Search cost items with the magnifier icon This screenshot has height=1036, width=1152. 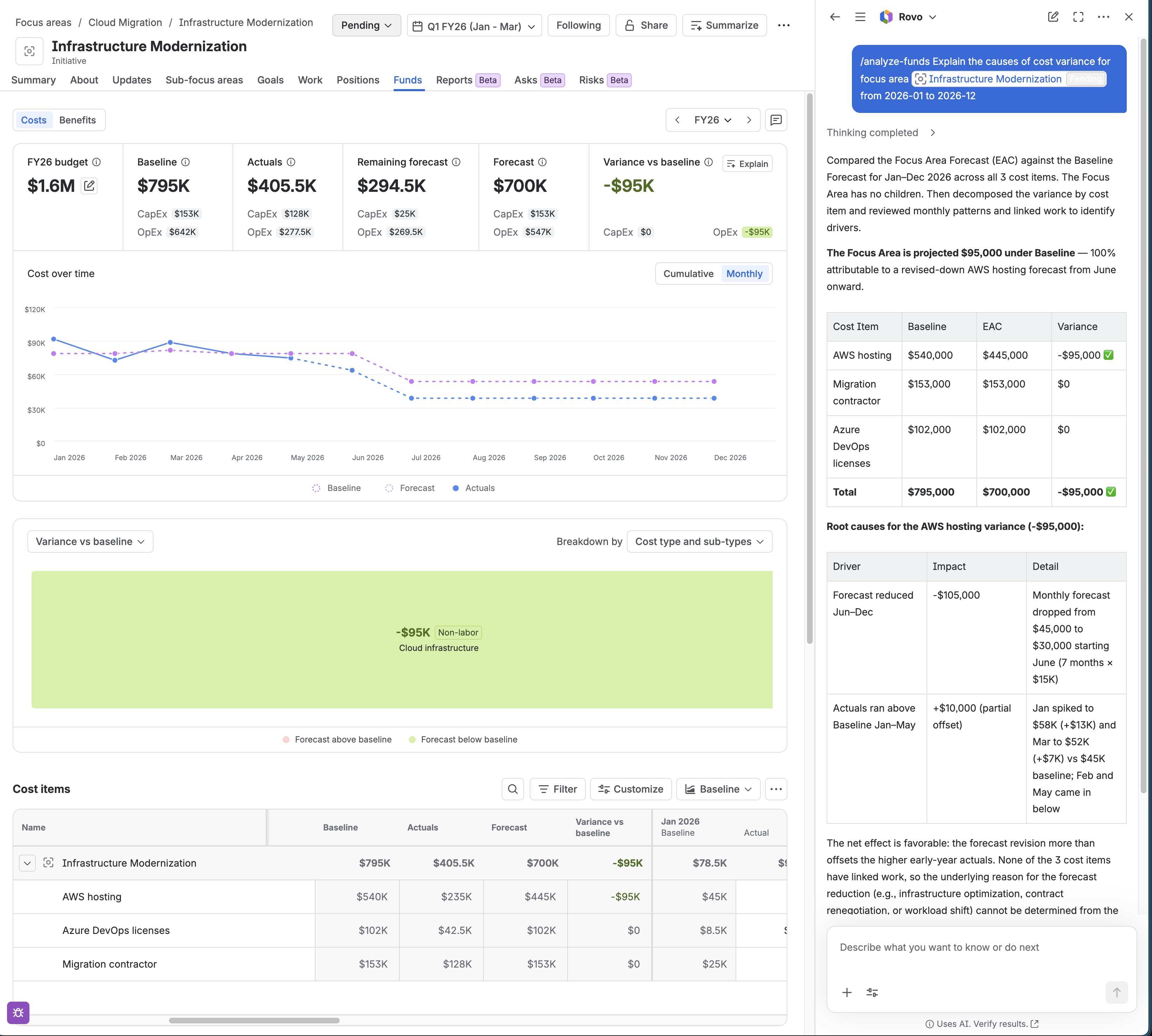(513, 789)
